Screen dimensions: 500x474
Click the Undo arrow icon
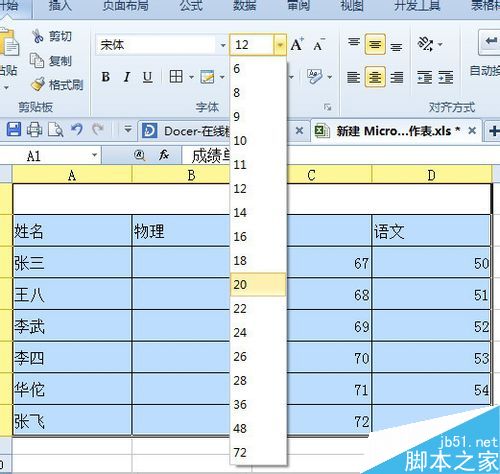coord(77,129)
